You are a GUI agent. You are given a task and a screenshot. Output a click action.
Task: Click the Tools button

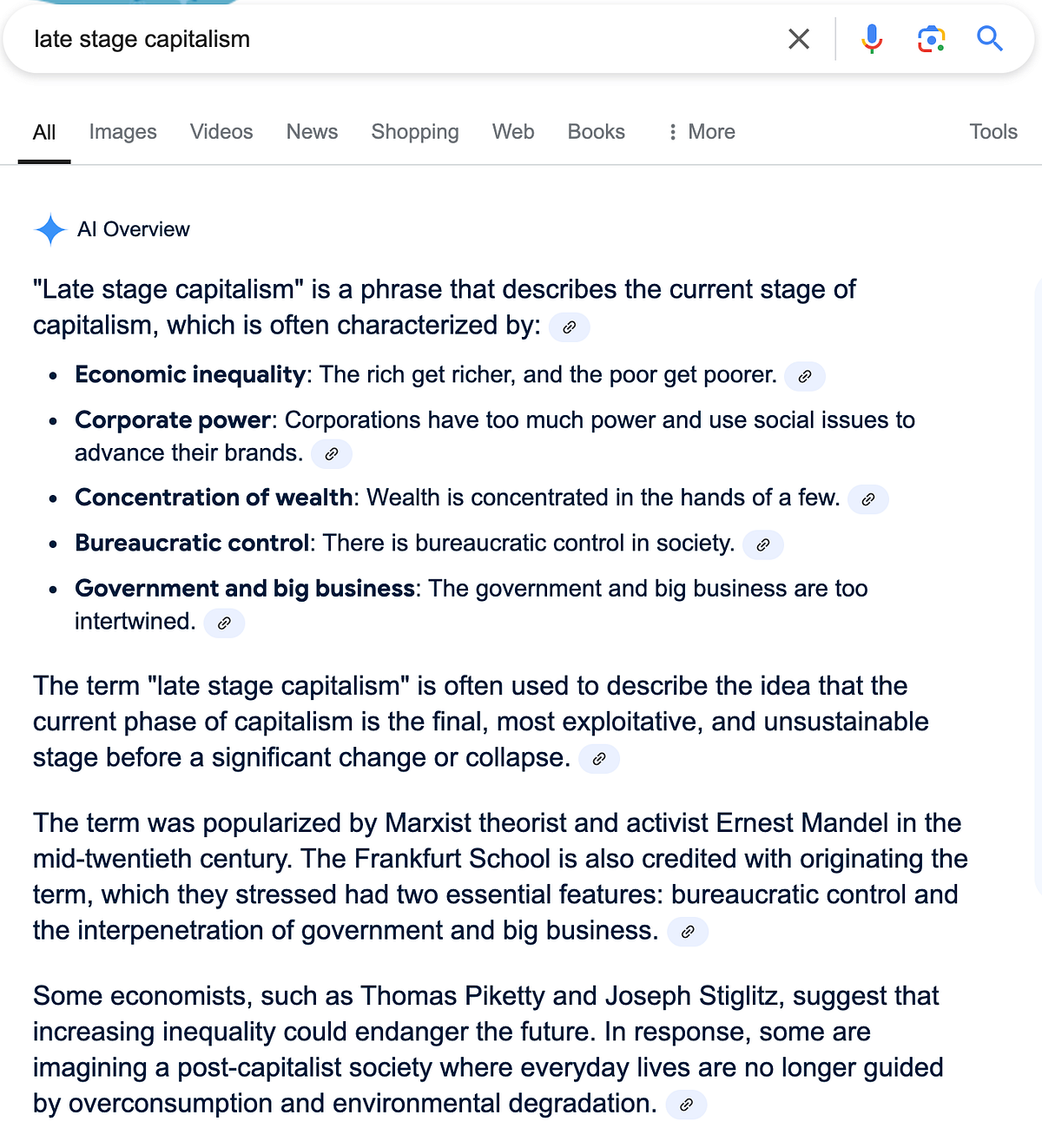click(993, 132)
